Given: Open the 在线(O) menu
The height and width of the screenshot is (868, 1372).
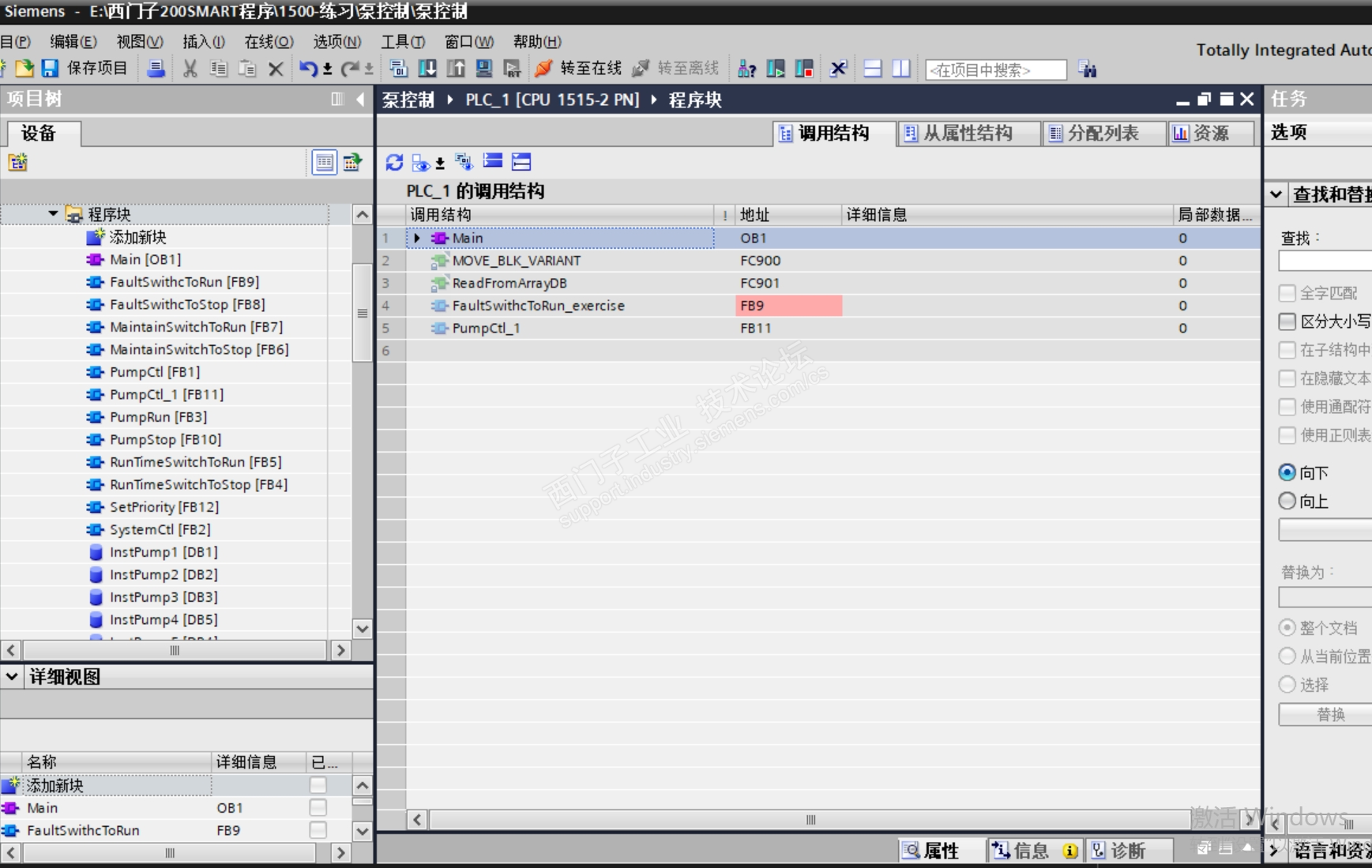Looking at the screenshot, I should (x=269, y=42).
